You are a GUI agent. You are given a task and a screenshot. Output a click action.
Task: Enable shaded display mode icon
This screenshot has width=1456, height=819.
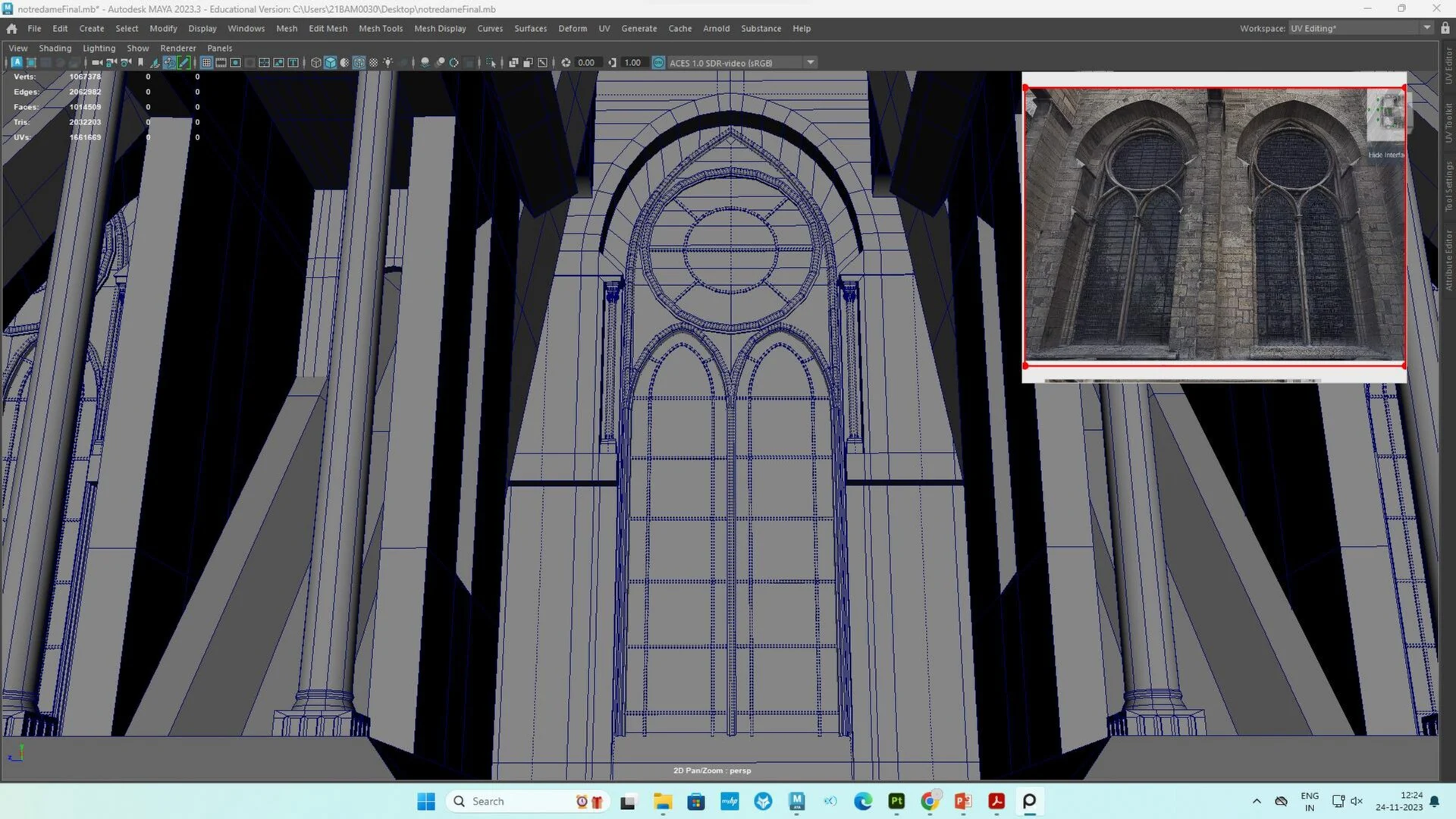click(331, 62)
